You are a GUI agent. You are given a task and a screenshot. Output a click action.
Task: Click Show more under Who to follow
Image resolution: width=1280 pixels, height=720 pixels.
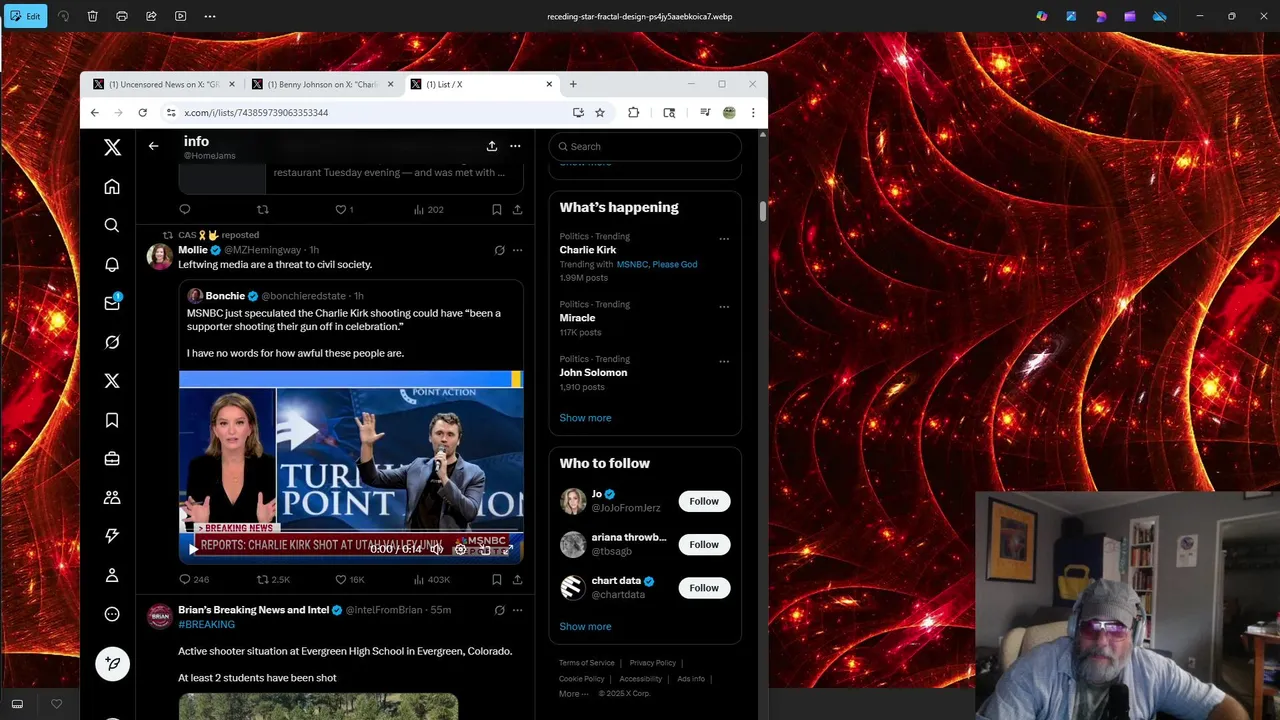585,627
